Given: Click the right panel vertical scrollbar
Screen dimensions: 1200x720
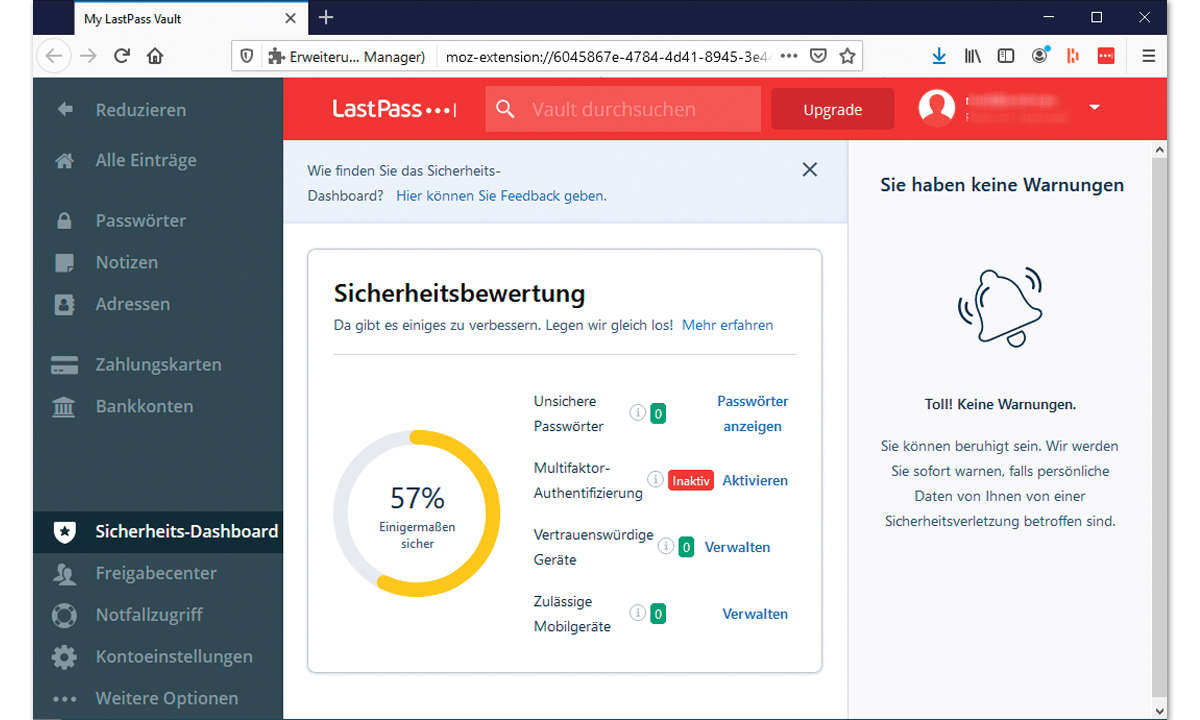Looking at the screenshot, I should [1159, 430].
